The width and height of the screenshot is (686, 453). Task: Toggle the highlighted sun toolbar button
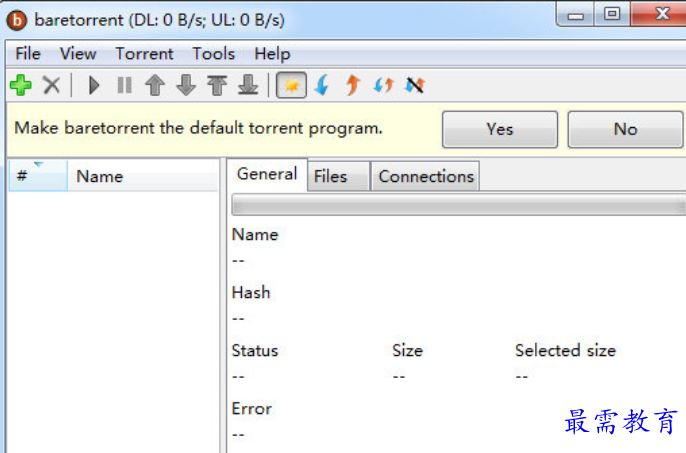point(291,85)
